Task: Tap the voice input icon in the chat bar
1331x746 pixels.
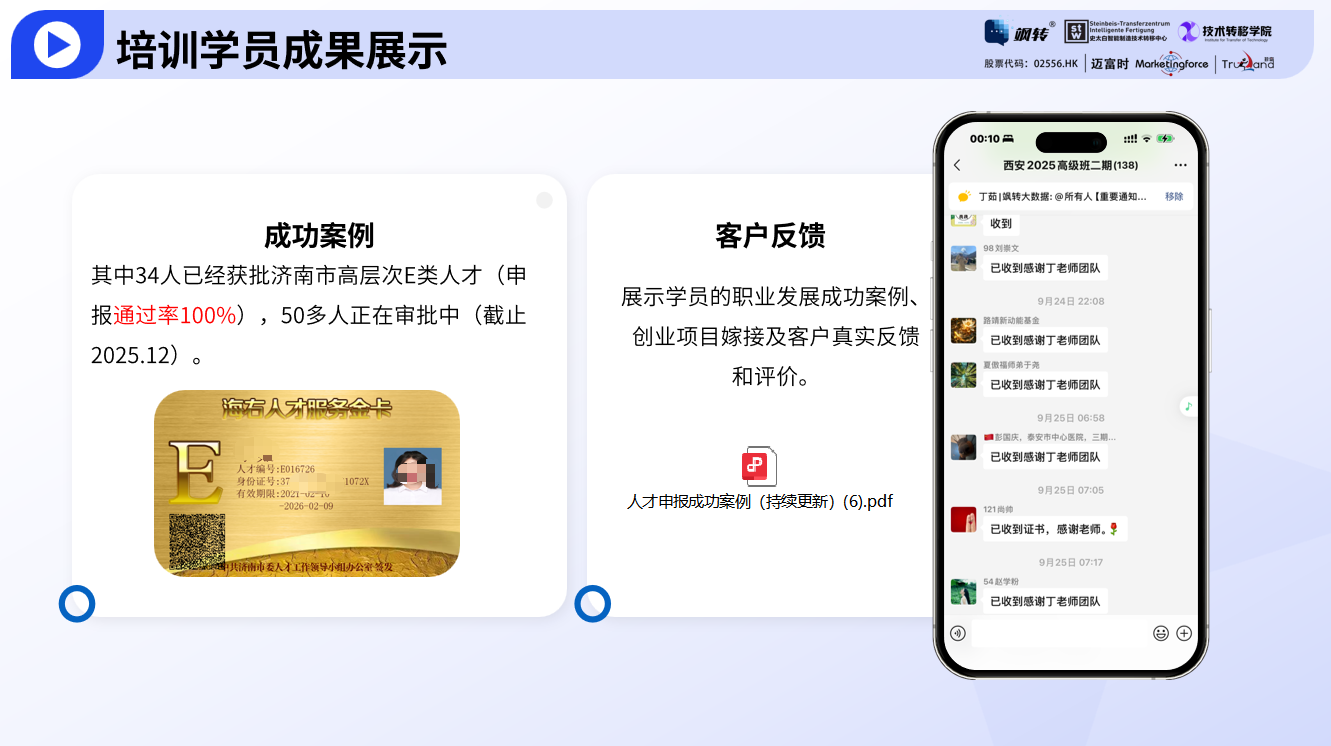Action: 958,633
